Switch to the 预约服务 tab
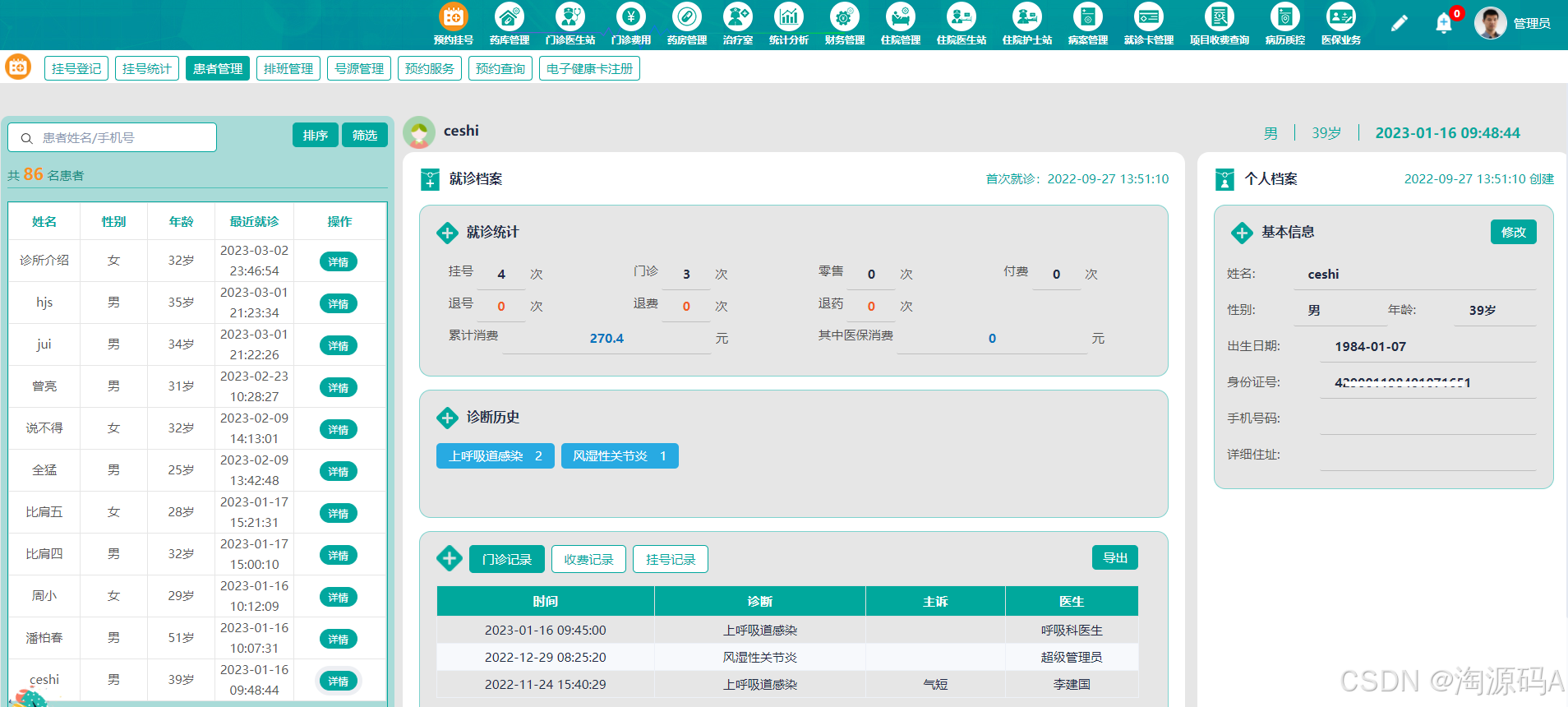Viewport: 1568px width, 707px height. 430,68
